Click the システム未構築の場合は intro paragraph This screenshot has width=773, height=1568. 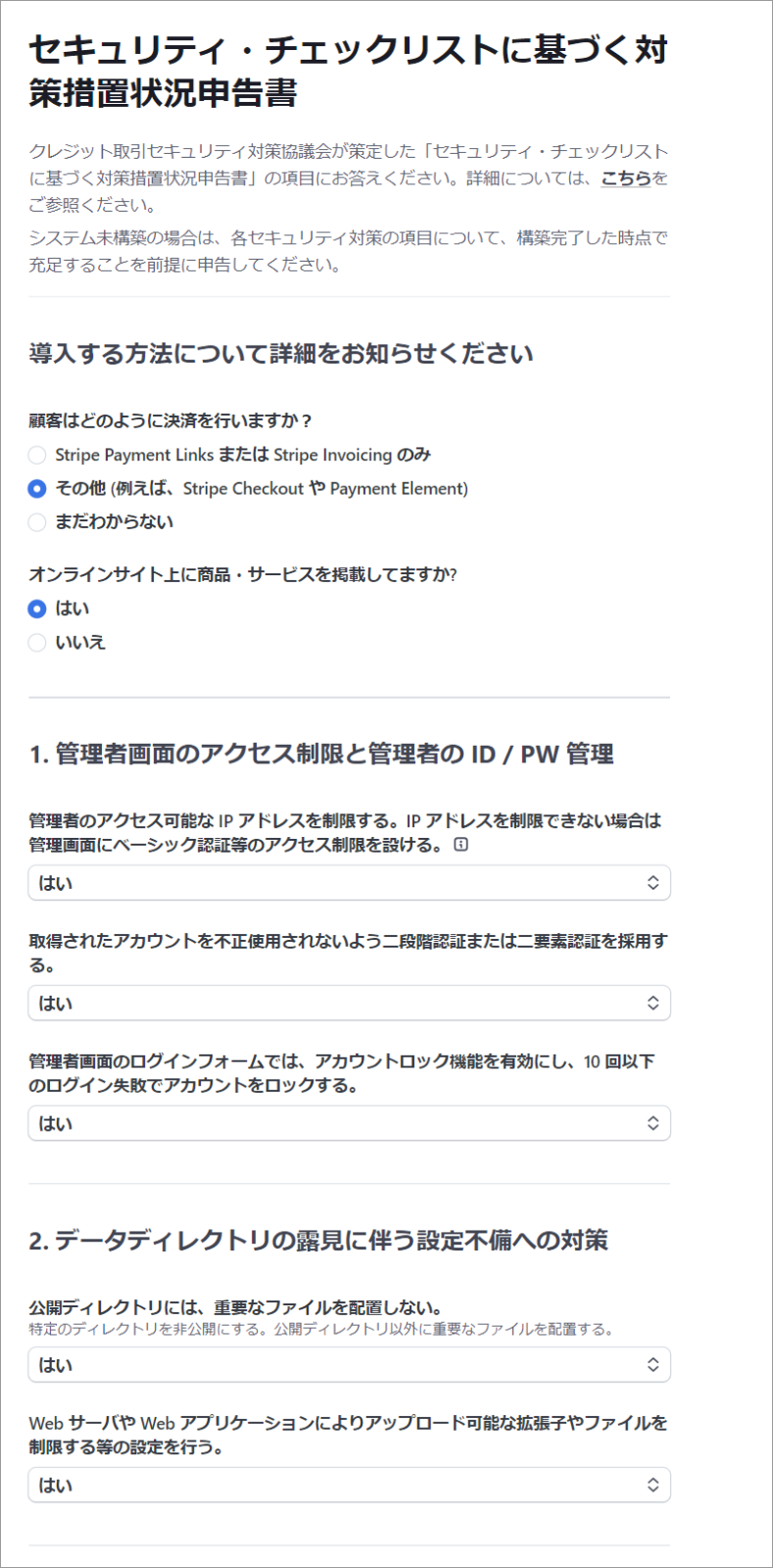(348, 251)
